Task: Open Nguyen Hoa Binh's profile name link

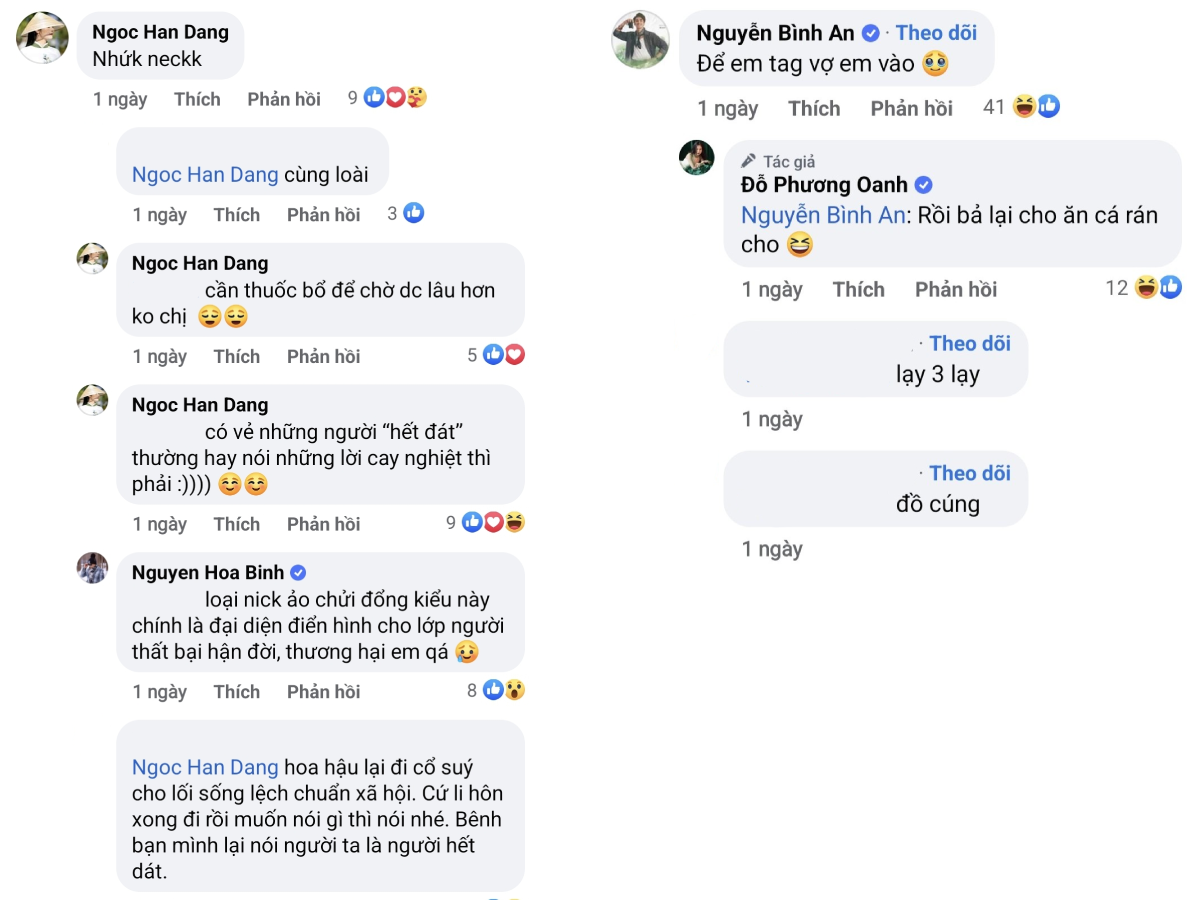Action: click(x=208, y=573)
